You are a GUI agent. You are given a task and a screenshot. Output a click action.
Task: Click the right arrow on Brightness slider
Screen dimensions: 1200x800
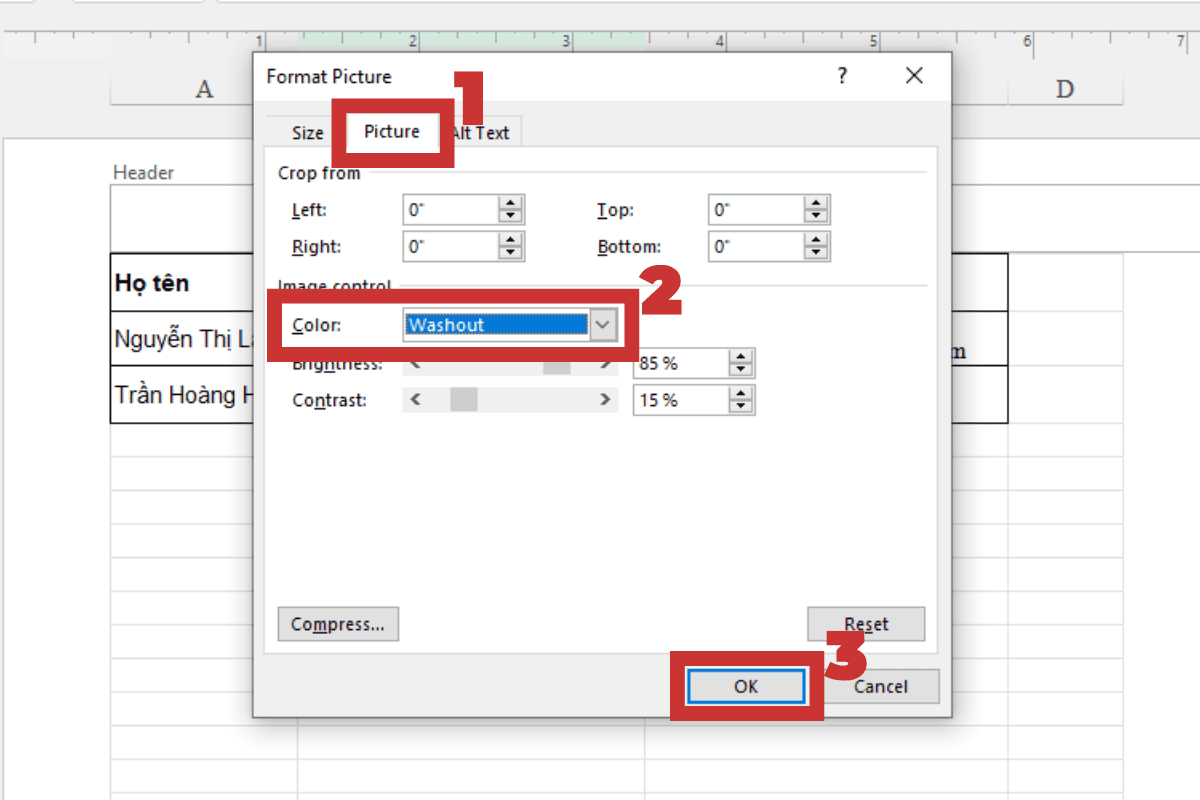603,363
